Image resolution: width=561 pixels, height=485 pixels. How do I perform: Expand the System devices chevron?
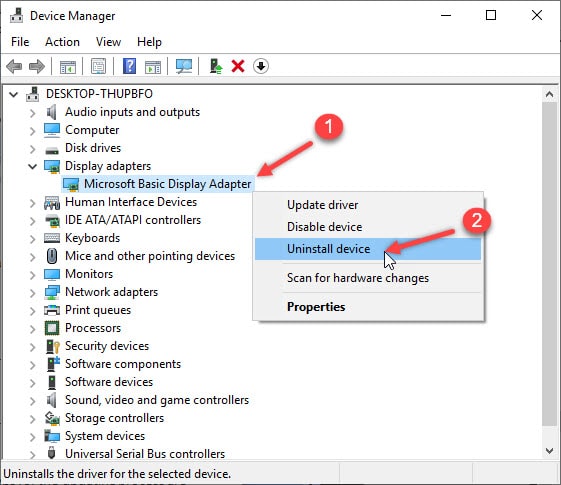coord(33,437)
